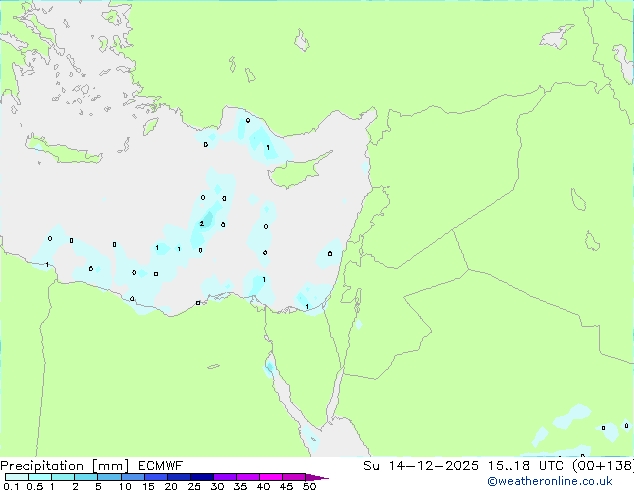The width and height of the screenshot is (634, 490).
Task: Click the '(00+138)' forecast offset text
Action: pyautogui.click(x=602, y=466)
